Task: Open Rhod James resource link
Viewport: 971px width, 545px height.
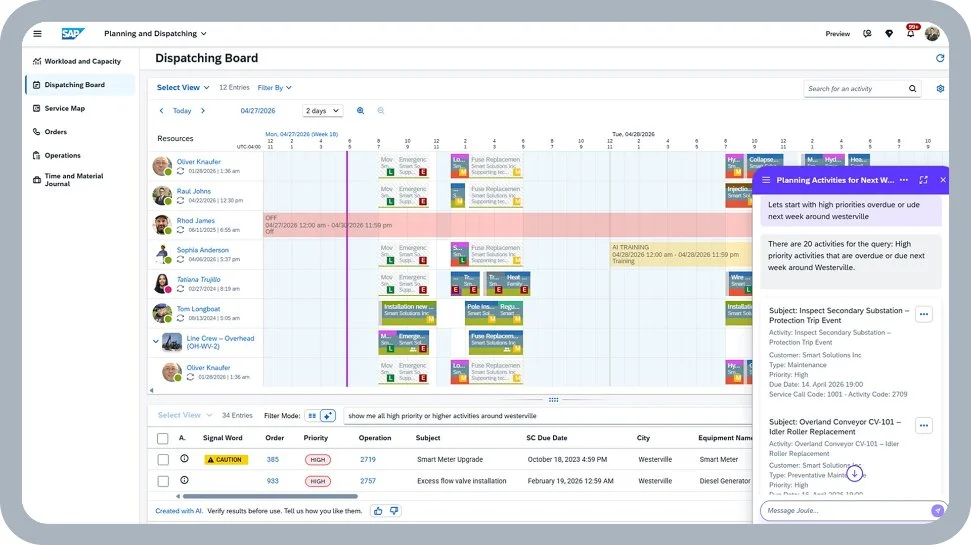Action: pyautogui.click(x=196, y=220)
